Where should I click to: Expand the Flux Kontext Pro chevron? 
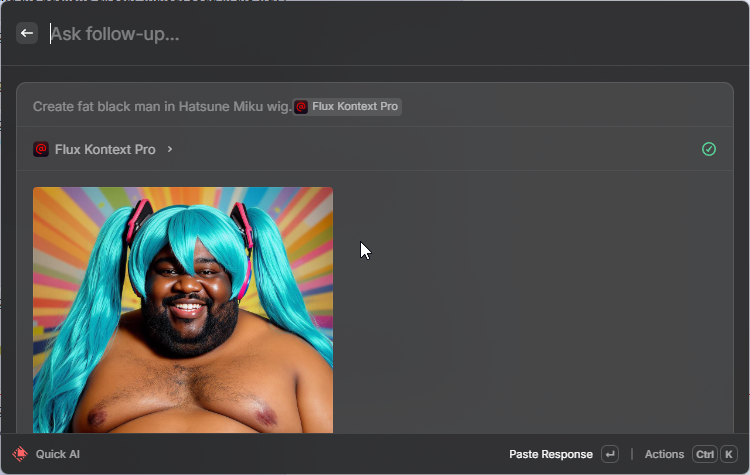coord(170,149)
